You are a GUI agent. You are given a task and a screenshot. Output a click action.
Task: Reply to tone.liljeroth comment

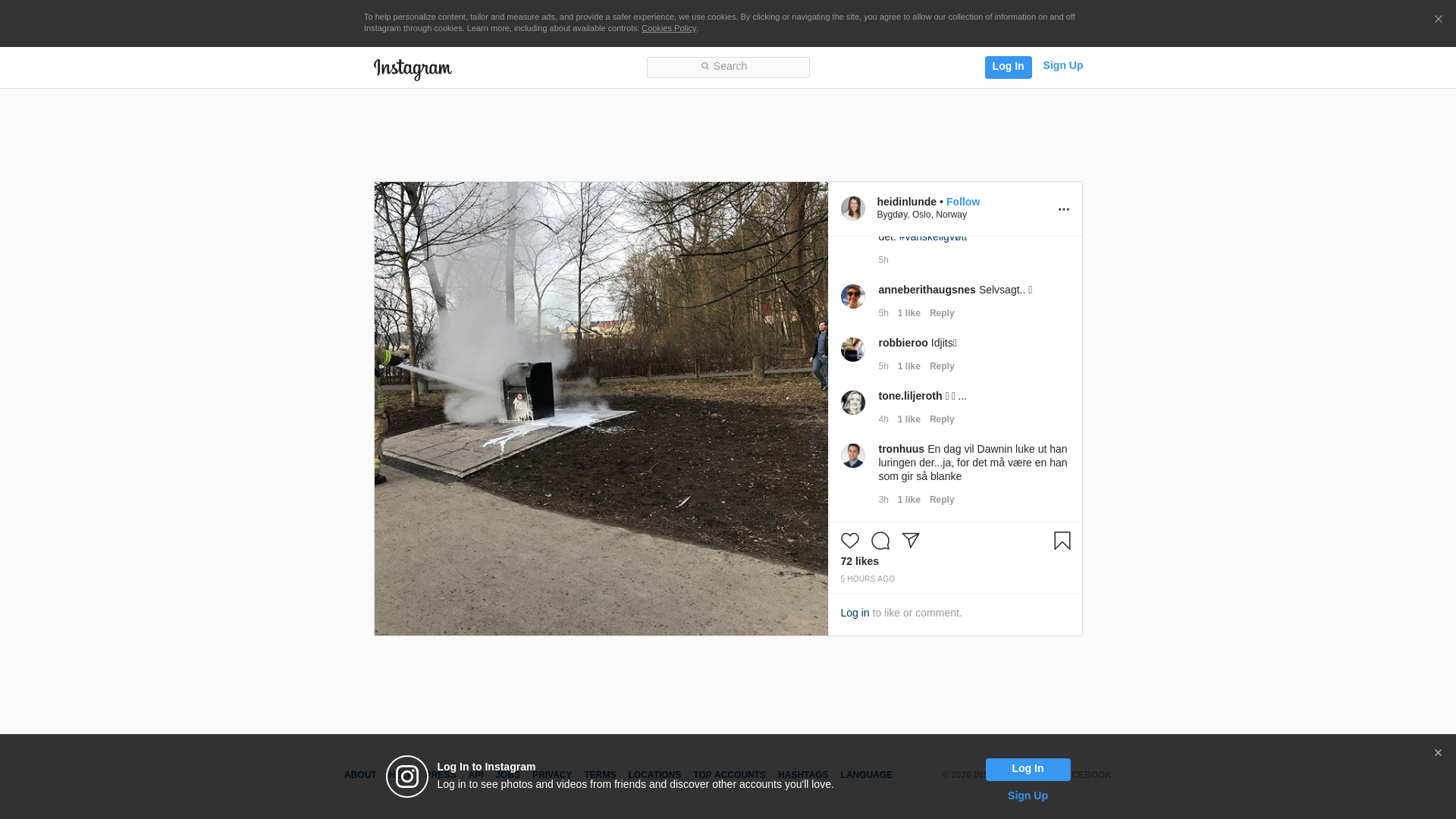[942, 419]
